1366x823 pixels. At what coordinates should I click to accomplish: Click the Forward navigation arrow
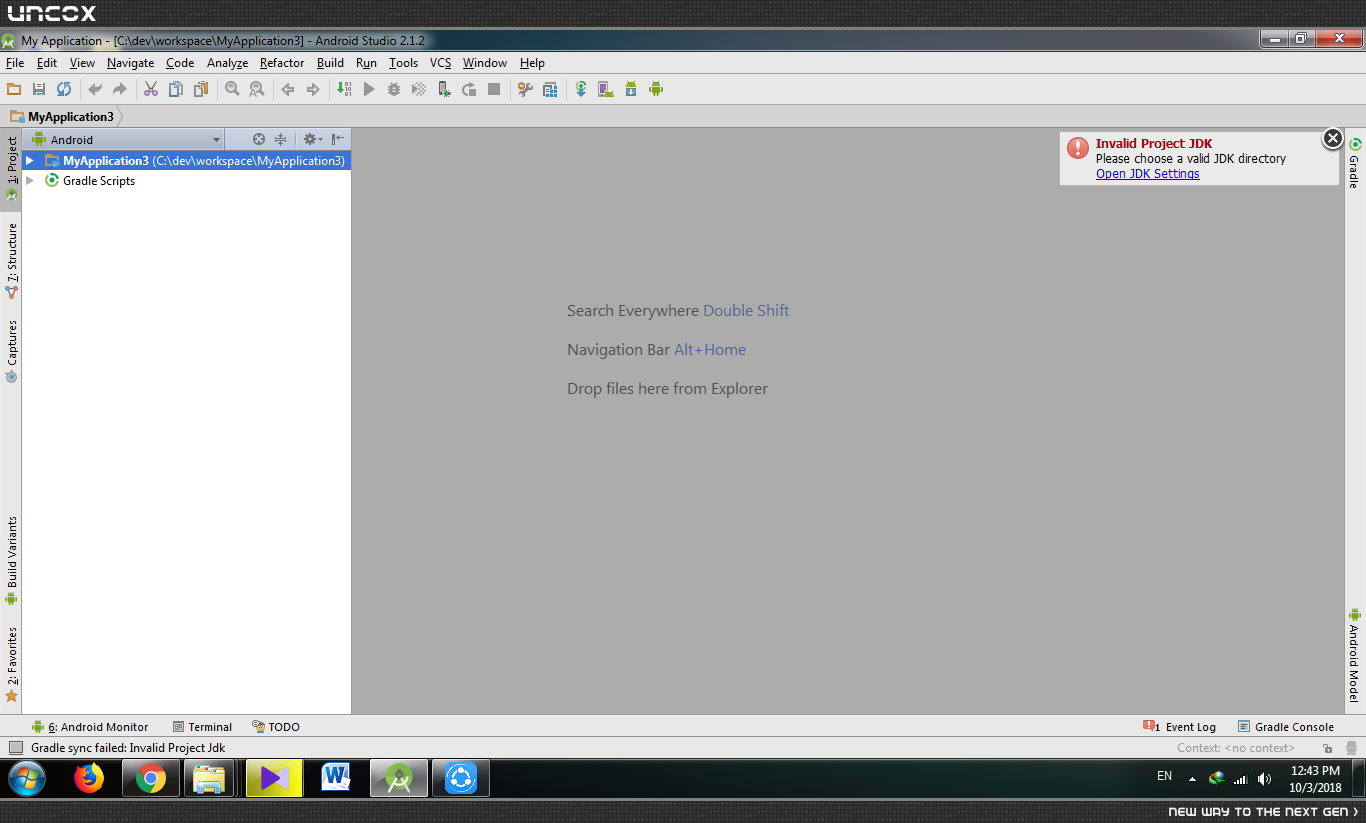click(313, 89)
